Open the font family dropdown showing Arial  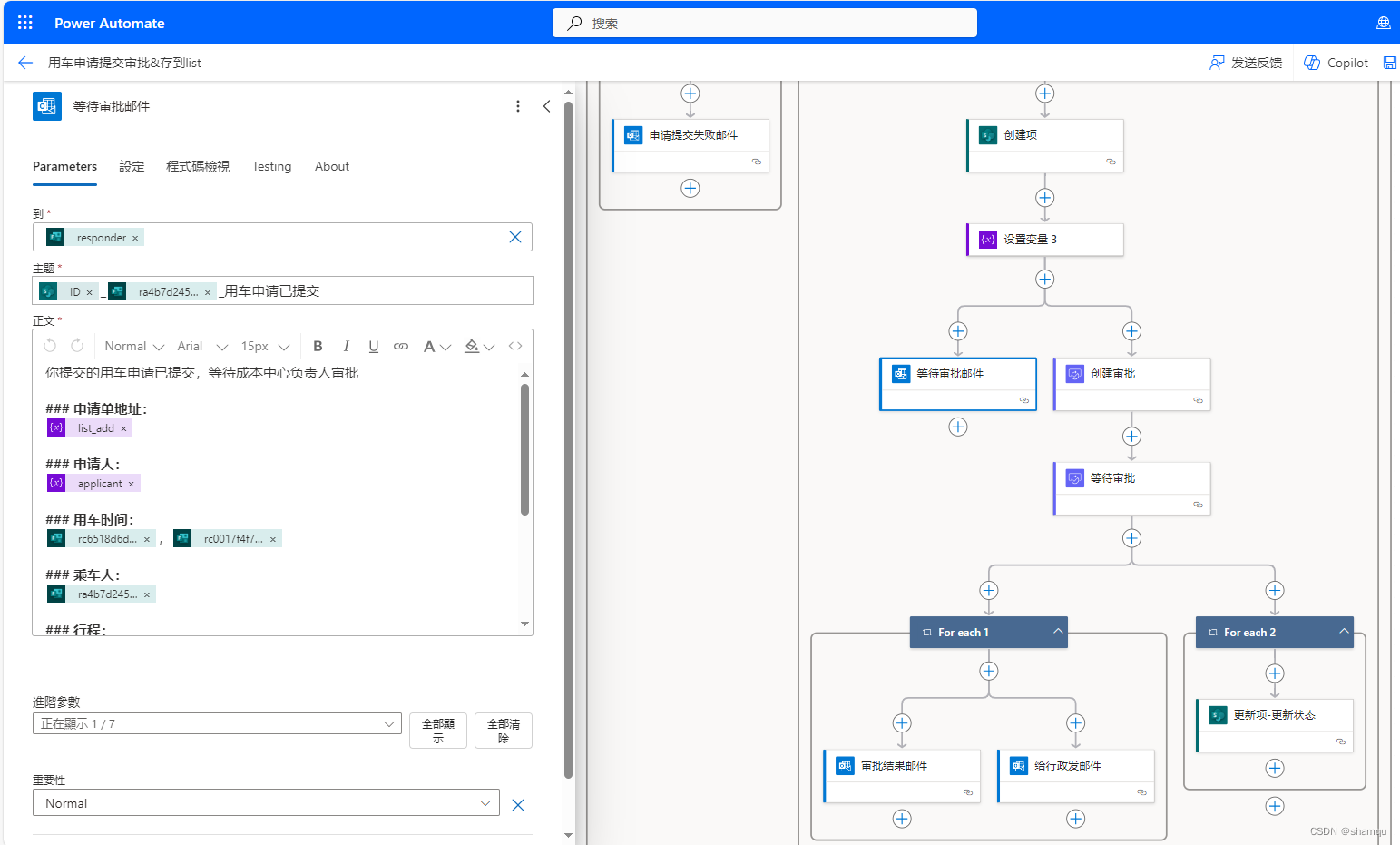tap(201, 346)
